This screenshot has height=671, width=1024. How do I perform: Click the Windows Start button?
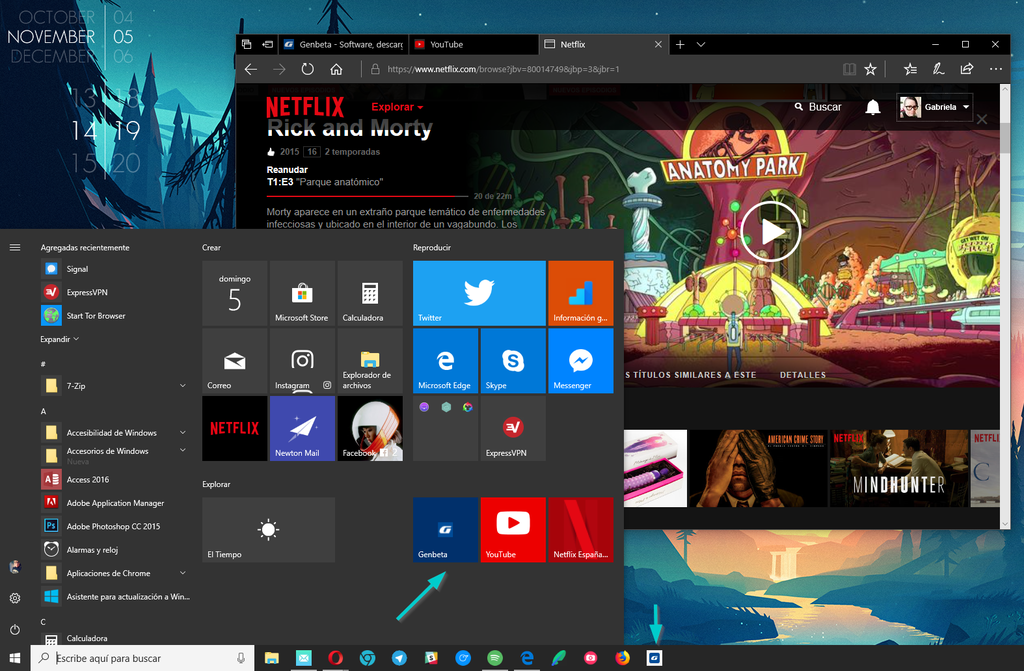pyautogui.click(x=15, y=658)
